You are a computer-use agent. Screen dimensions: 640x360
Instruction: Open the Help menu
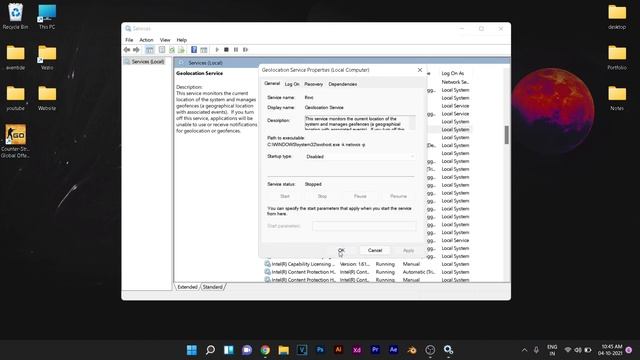tap(182, 40)
